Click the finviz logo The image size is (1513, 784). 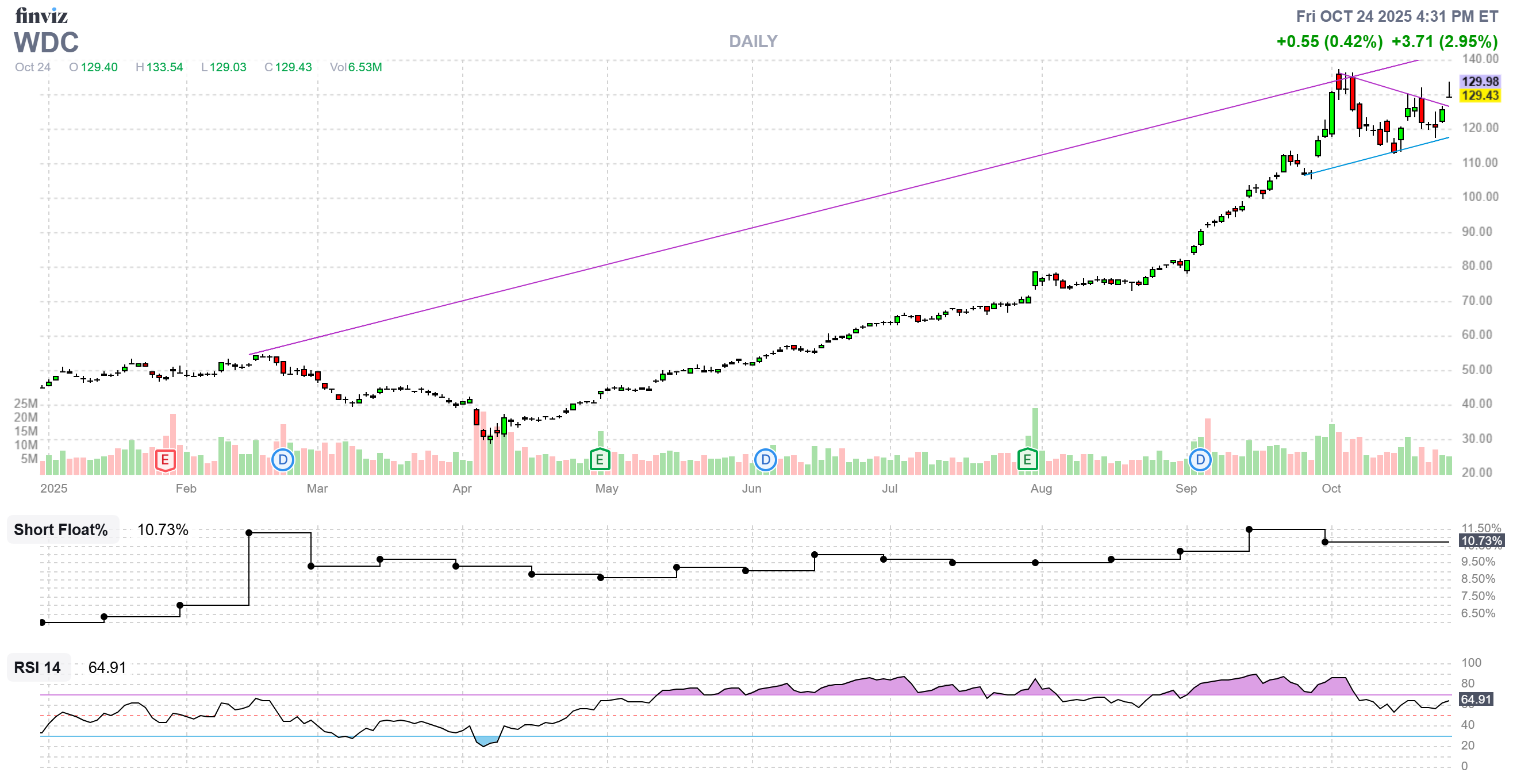click(41, 16)
